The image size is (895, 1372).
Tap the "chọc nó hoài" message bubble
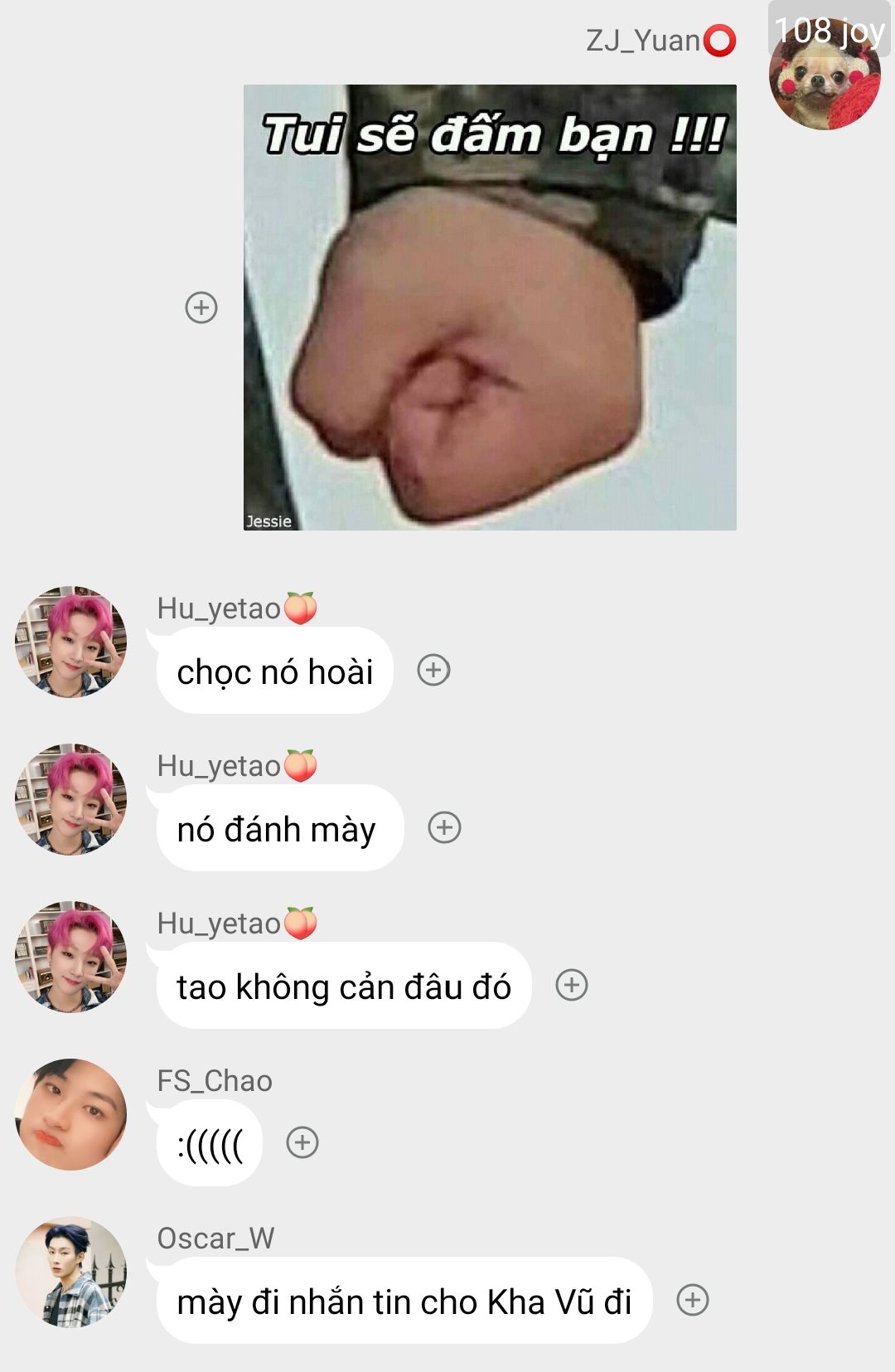274,671
